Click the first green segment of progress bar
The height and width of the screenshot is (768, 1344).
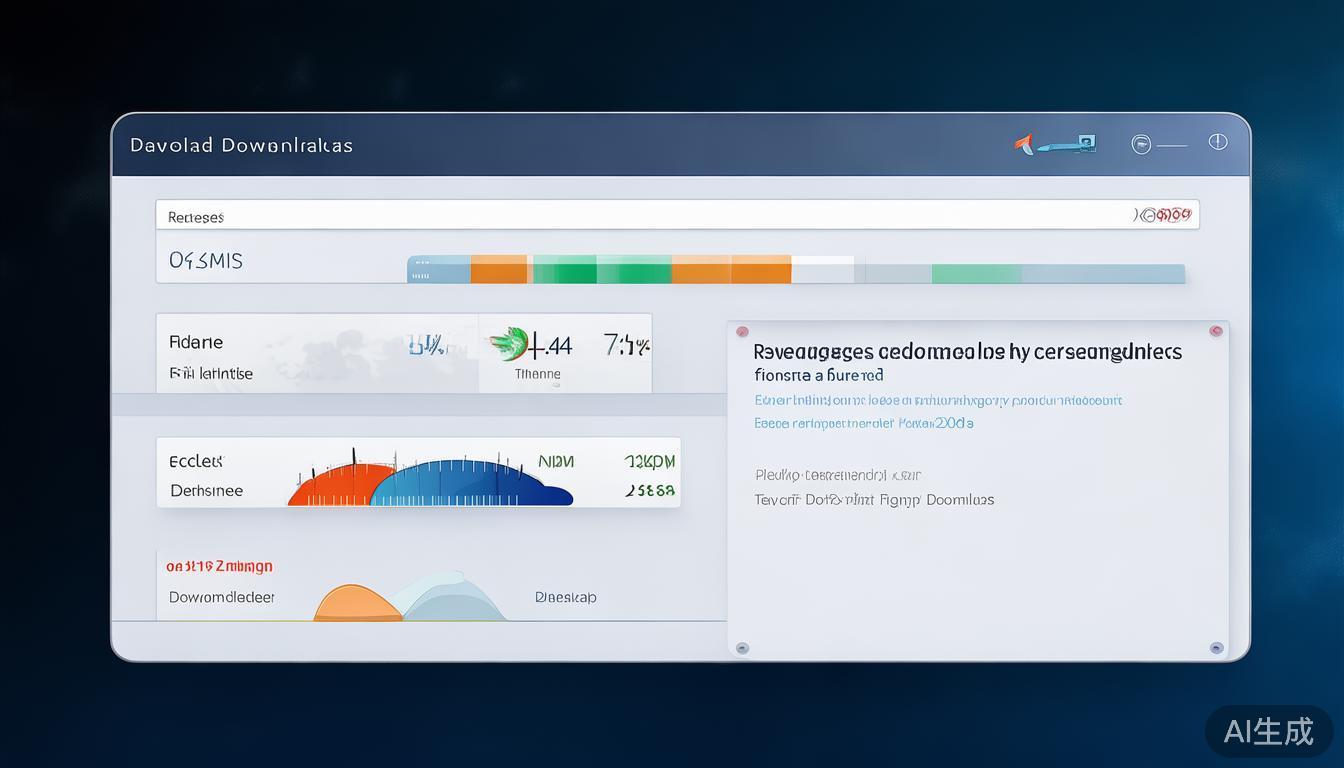[x=564, y=269]
